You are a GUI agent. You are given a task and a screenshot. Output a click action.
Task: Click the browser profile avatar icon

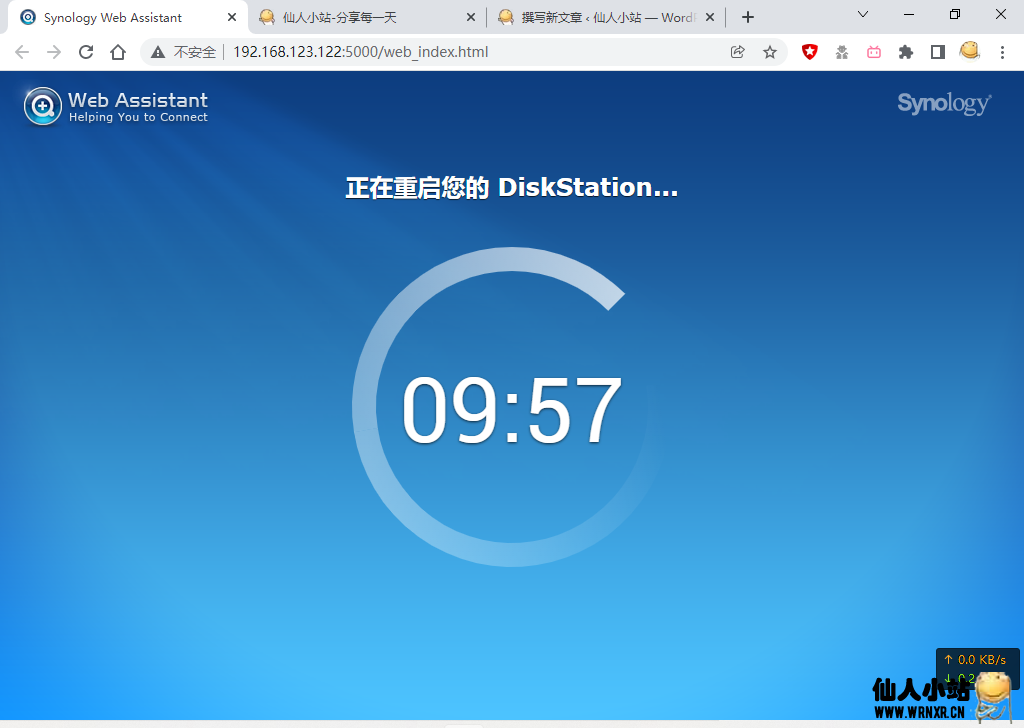point(969,52)
